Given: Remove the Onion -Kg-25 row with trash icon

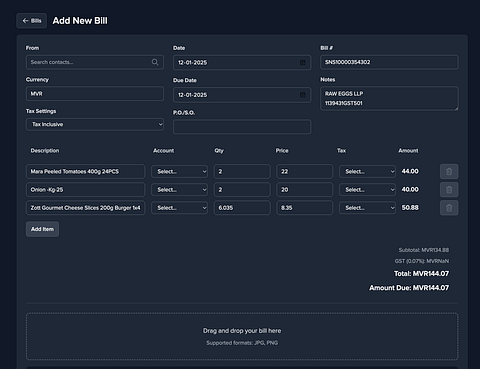Looking at the screenshot, I should tap(449, 190).
